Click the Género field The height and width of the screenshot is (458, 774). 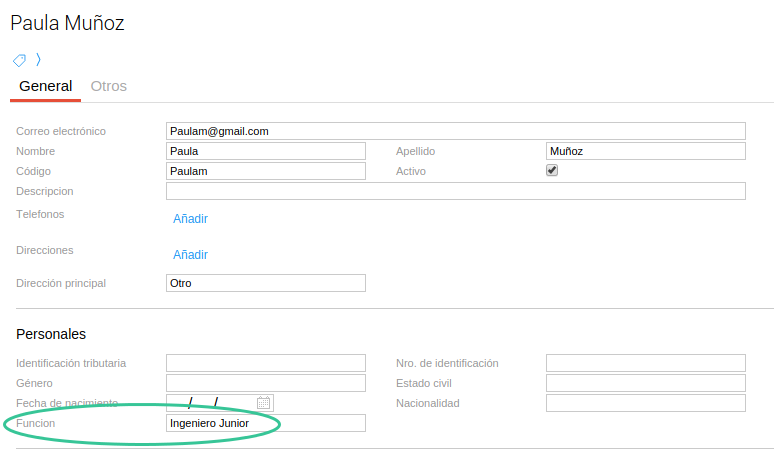pyautogui.click(x=265, y=383)
